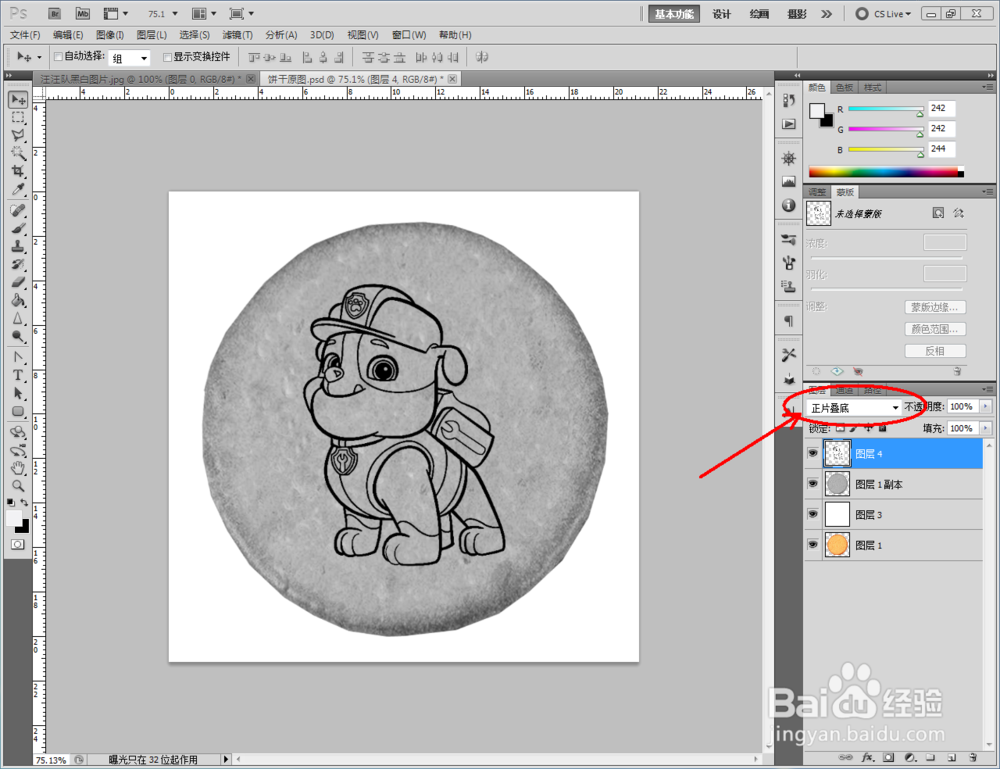Open the 图层(L) menu
Image resolution: width=1000 pixels, height=769 pixels.
tap(152, 35)
